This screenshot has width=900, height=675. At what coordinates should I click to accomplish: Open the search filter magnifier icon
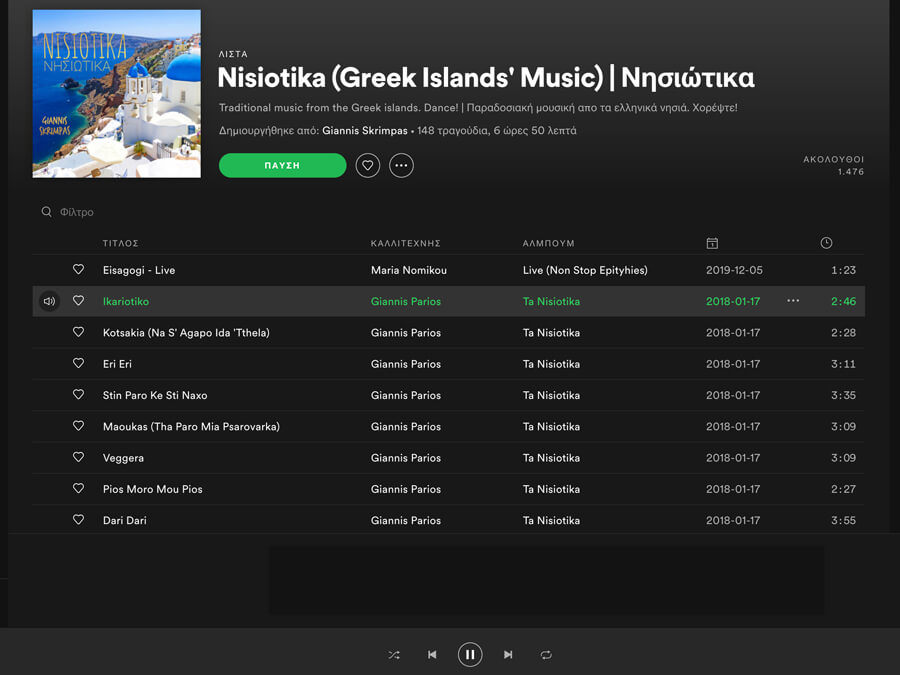coord(46,212)
